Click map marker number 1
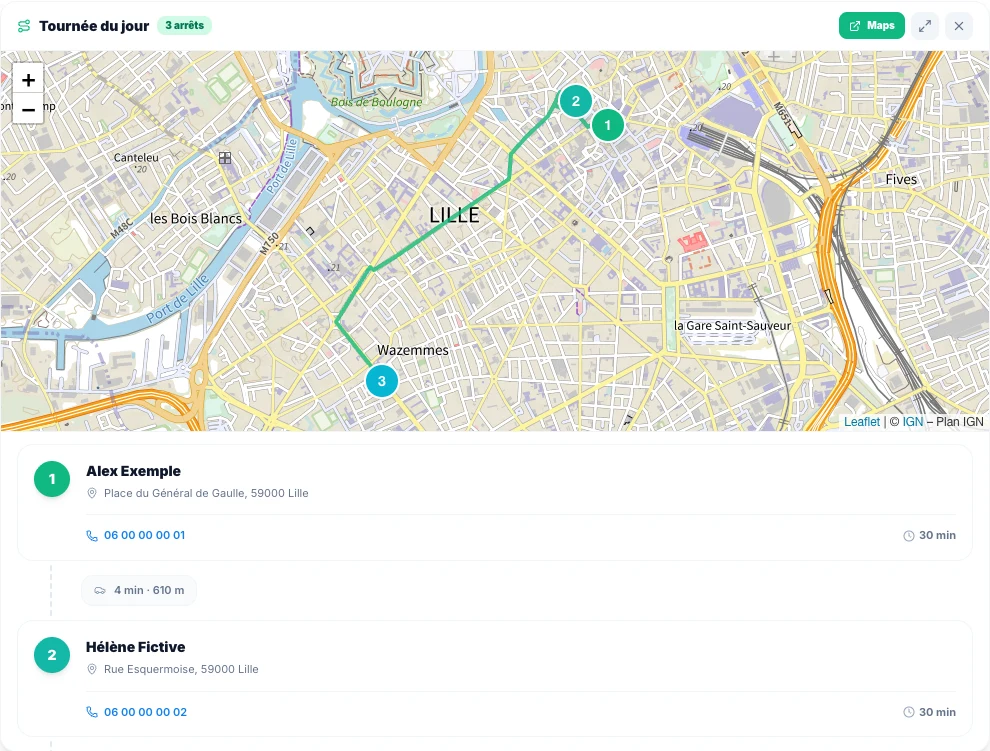This screenshot has width=990, height=751. coord(607,125)
